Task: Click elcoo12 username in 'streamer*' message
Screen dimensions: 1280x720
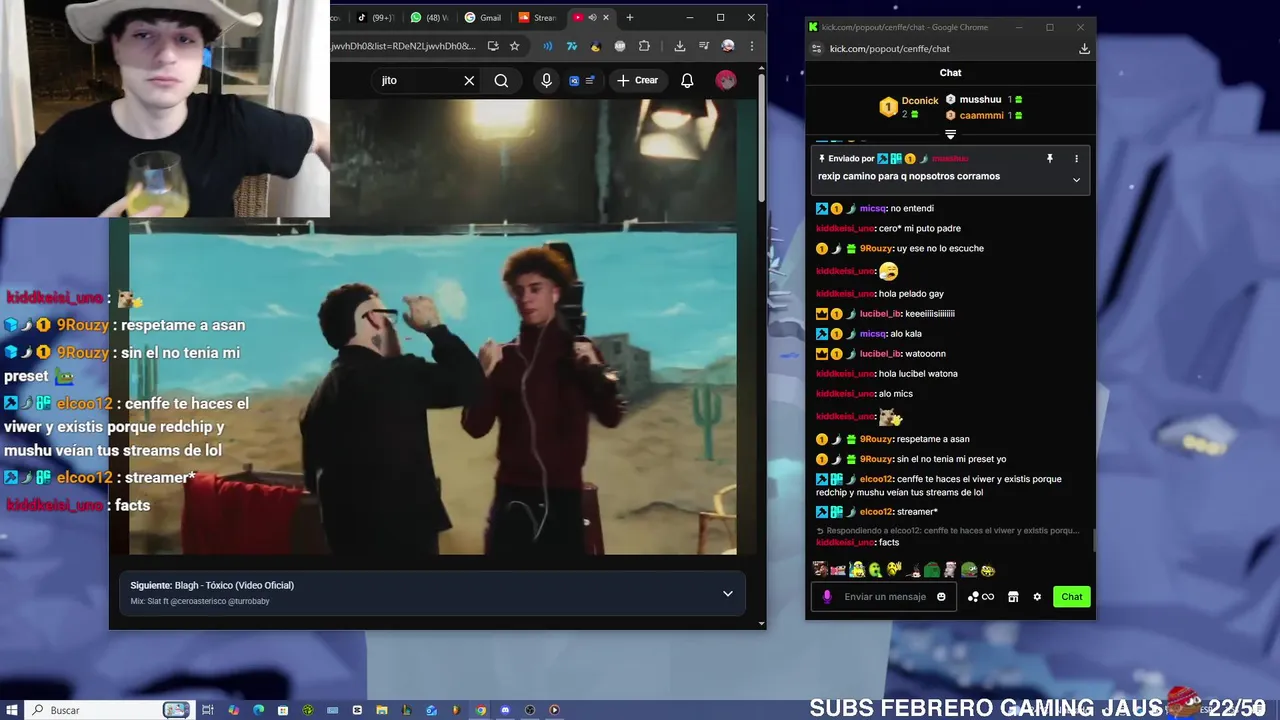Action: [x=876, y=511]
